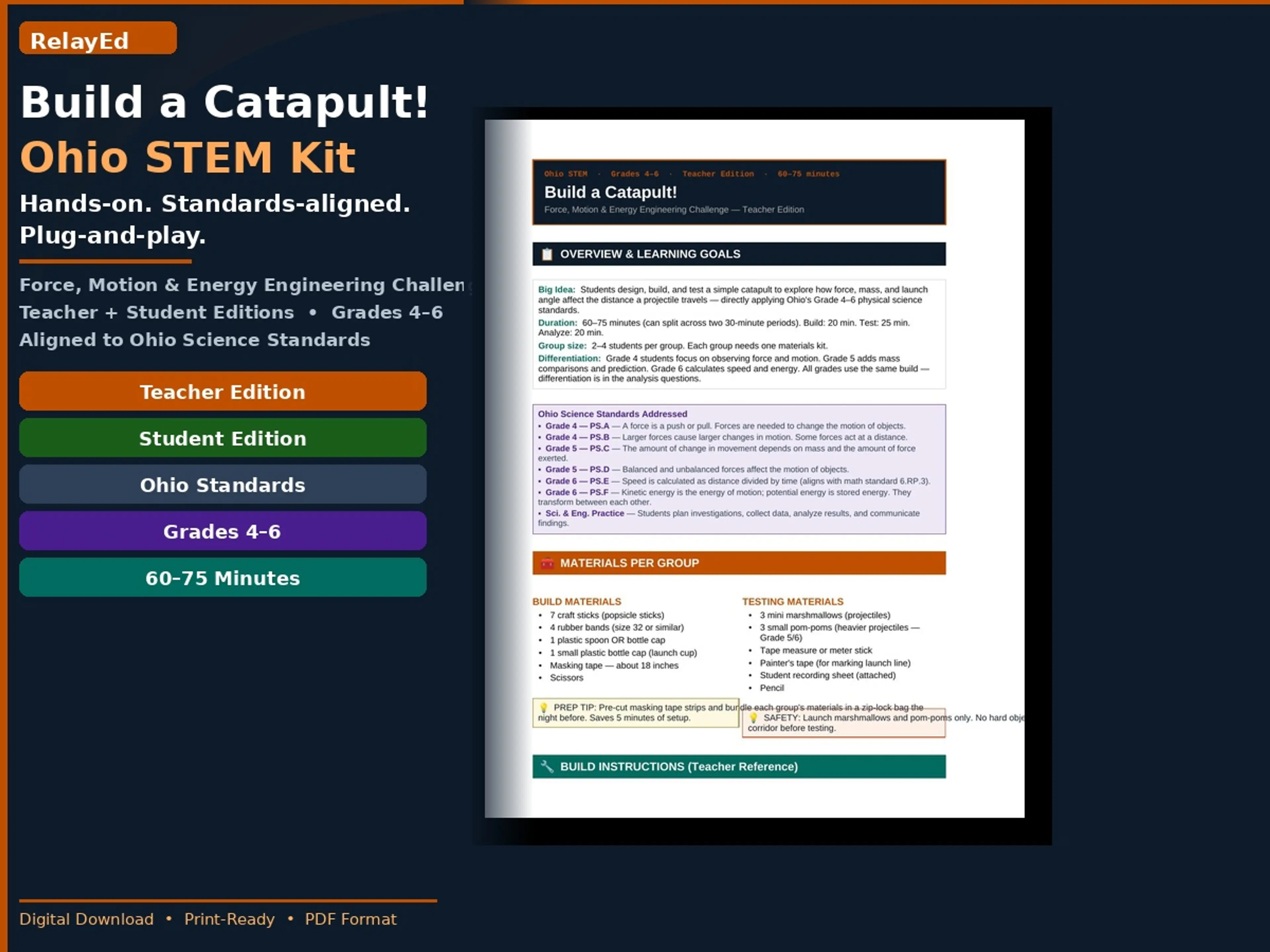1270x952 pixels.
Task: Click the RelayEd logo badge
Action: point(98,38)
